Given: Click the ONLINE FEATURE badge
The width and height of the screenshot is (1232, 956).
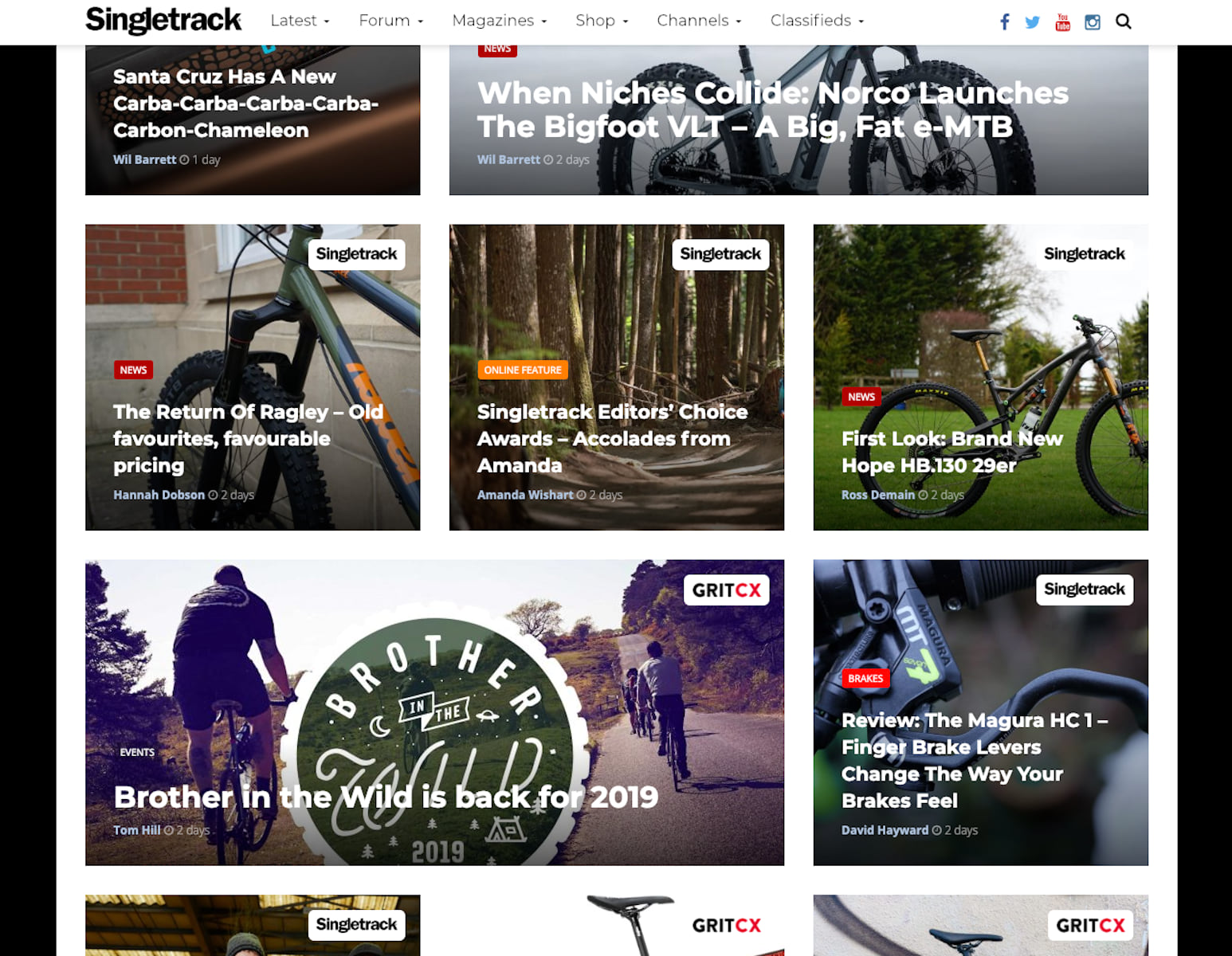Looking at the screenshot, I should pos(522,369).
